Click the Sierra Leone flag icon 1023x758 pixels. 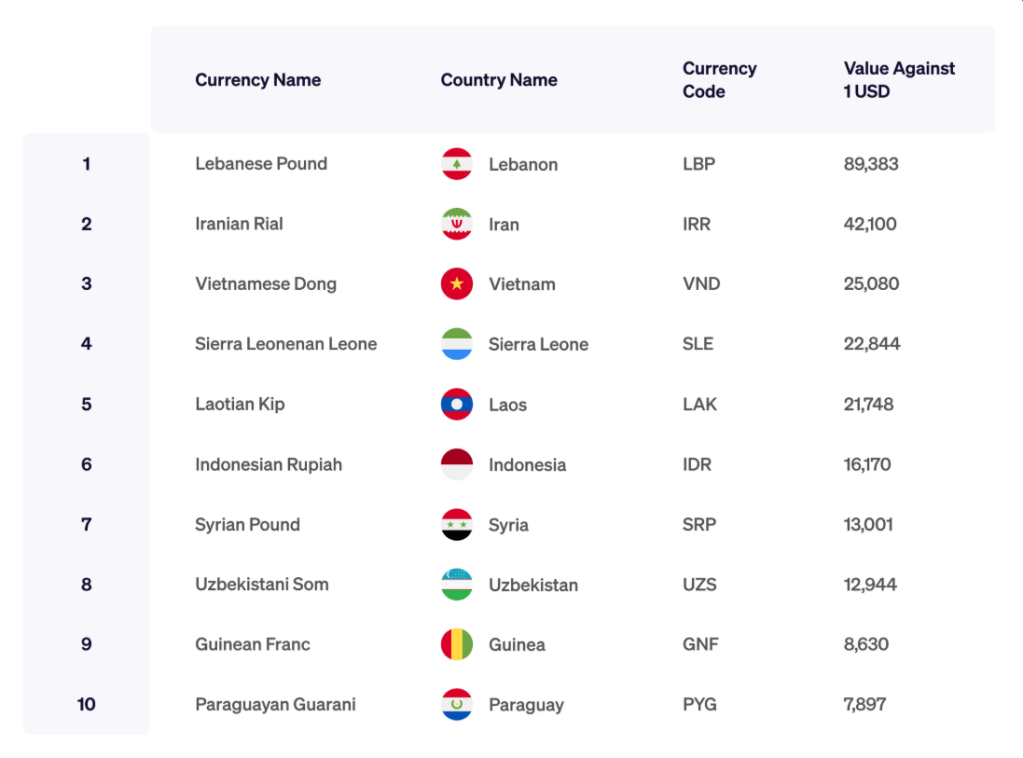click(457, 344)
